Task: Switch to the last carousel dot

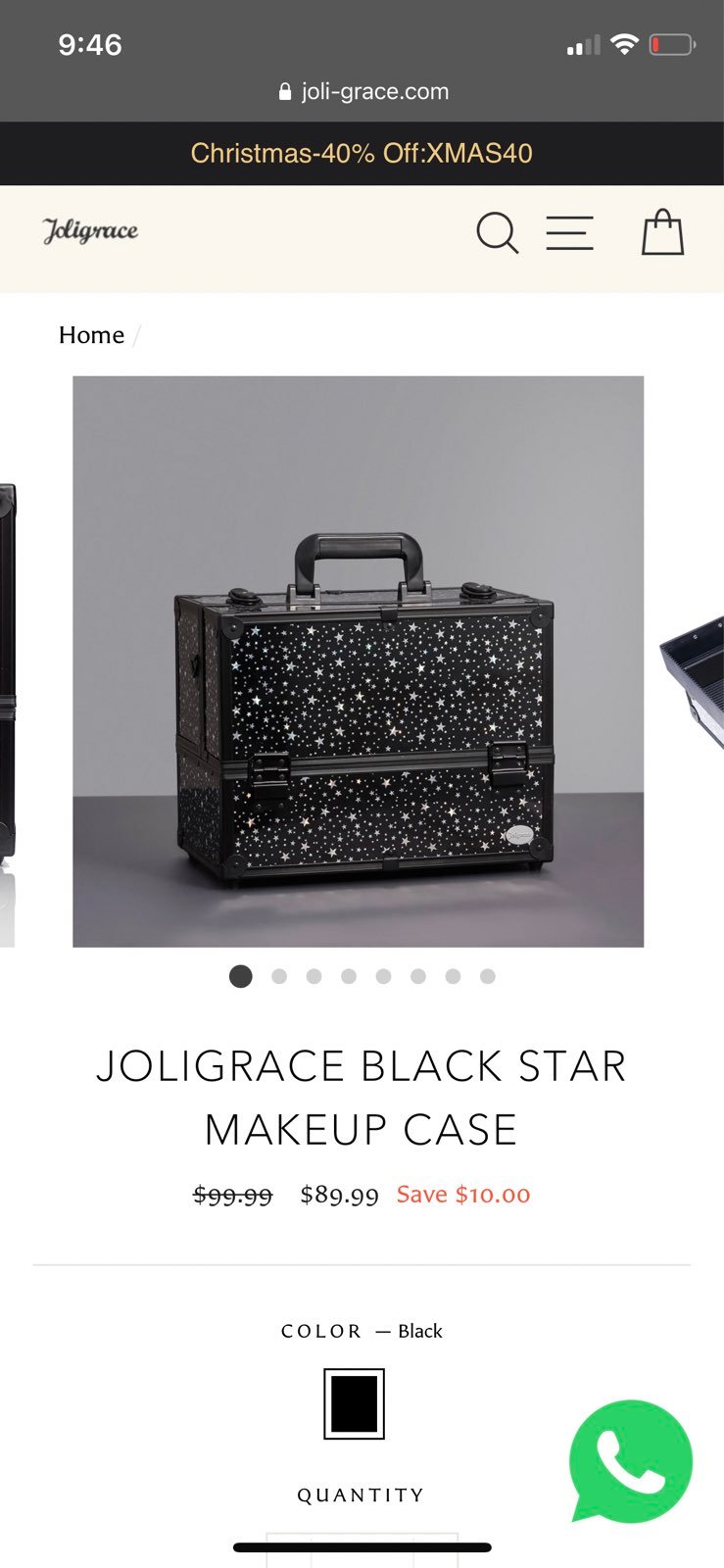Action: pos(488,976)
